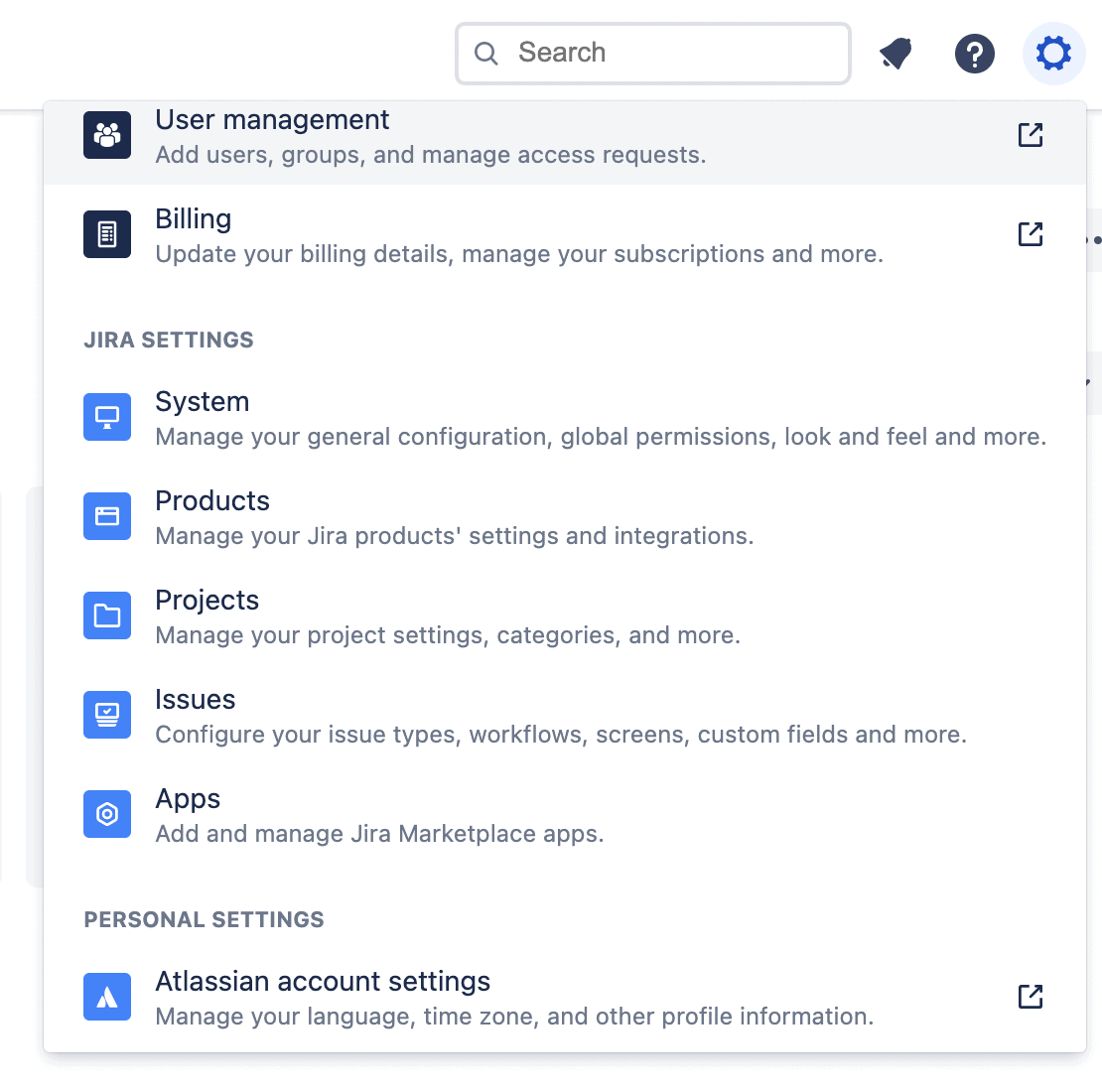1102x1092 pixels.
Task: Open the settings gear menu
Action: point(1053,54)
